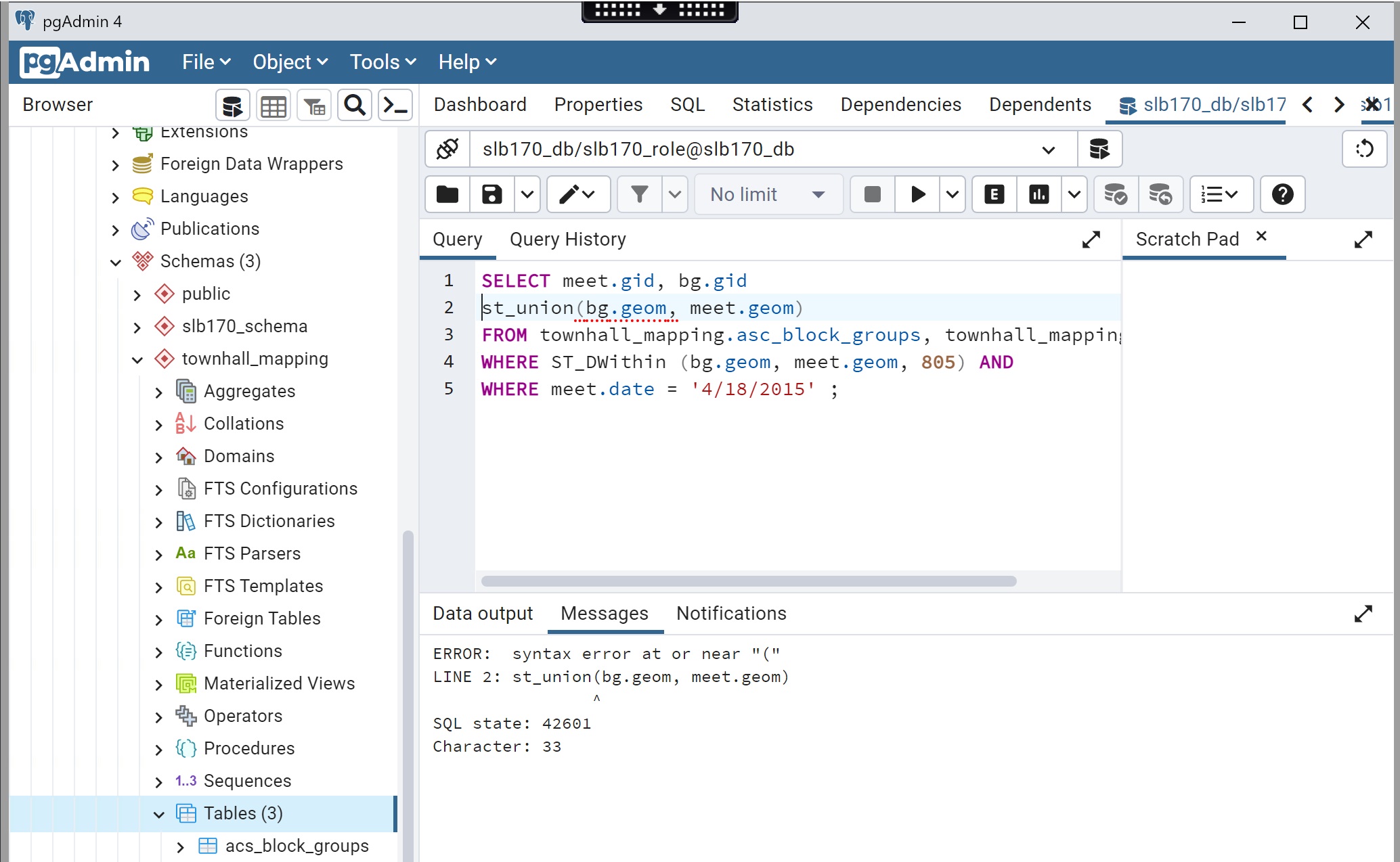Click the Commit transaction icon
The image size is (1400, 862).
pos(1116,195)
